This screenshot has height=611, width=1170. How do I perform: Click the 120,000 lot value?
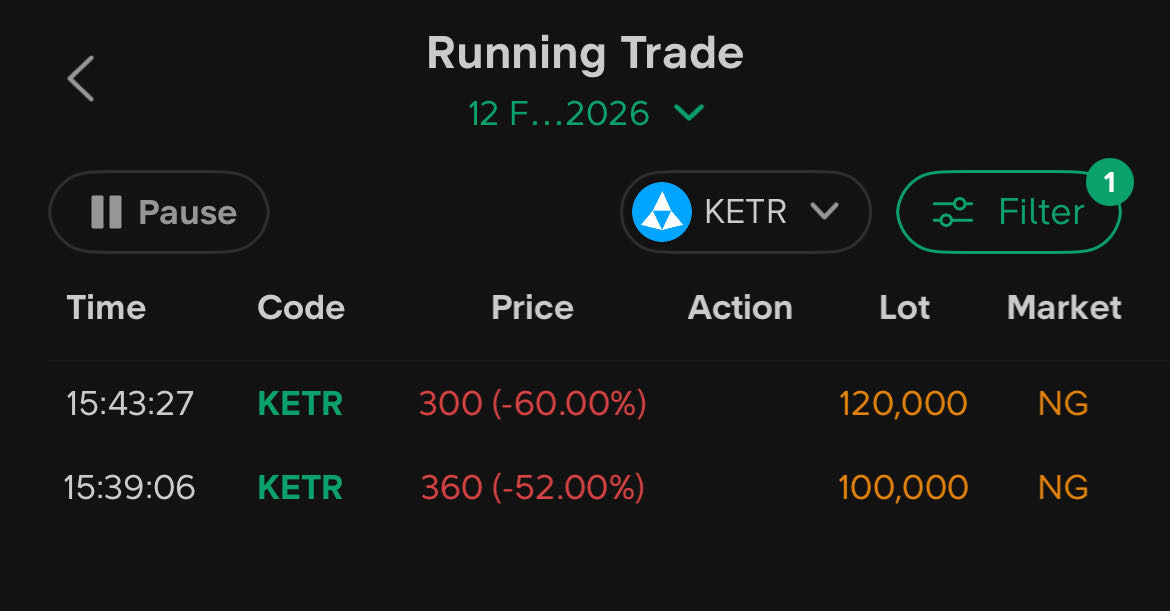903,403
